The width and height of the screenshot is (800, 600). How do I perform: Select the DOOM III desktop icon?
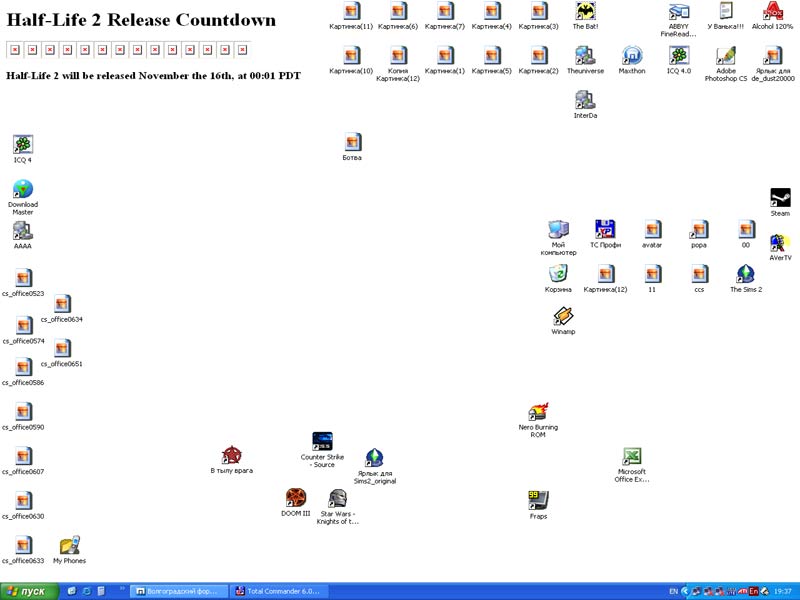295,497
